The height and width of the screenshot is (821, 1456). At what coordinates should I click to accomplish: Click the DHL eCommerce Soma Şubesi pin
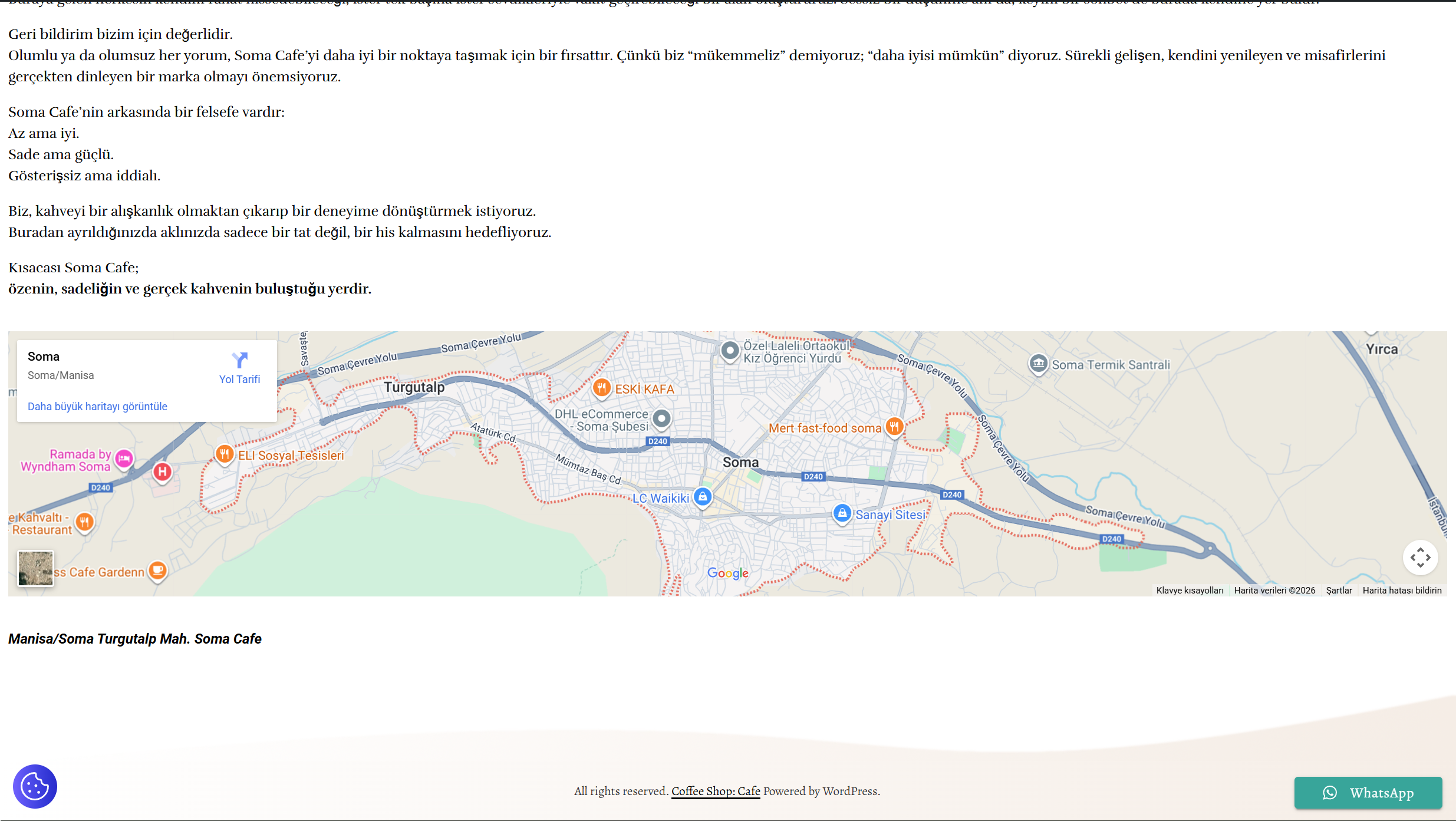(661, 418)
